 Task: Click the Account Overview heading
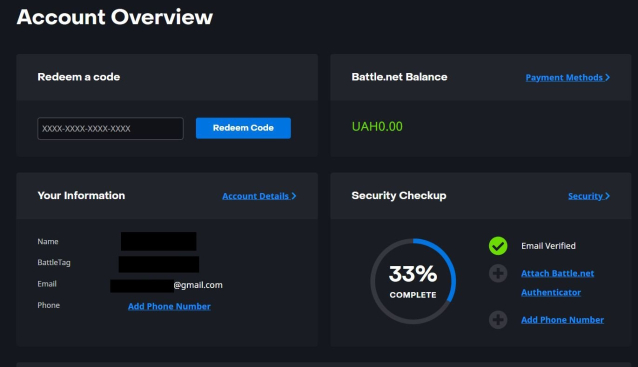[x=115, y=17]
